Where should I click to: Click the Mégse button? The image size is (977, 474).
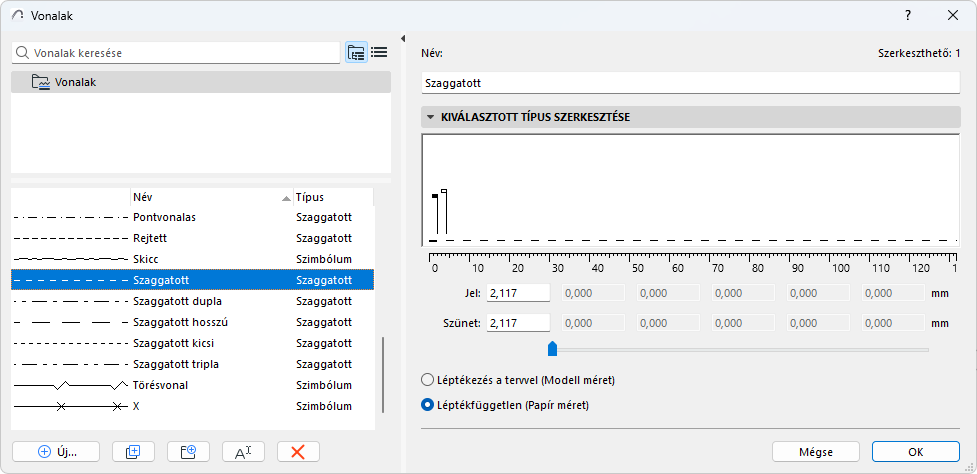point(816,452)
